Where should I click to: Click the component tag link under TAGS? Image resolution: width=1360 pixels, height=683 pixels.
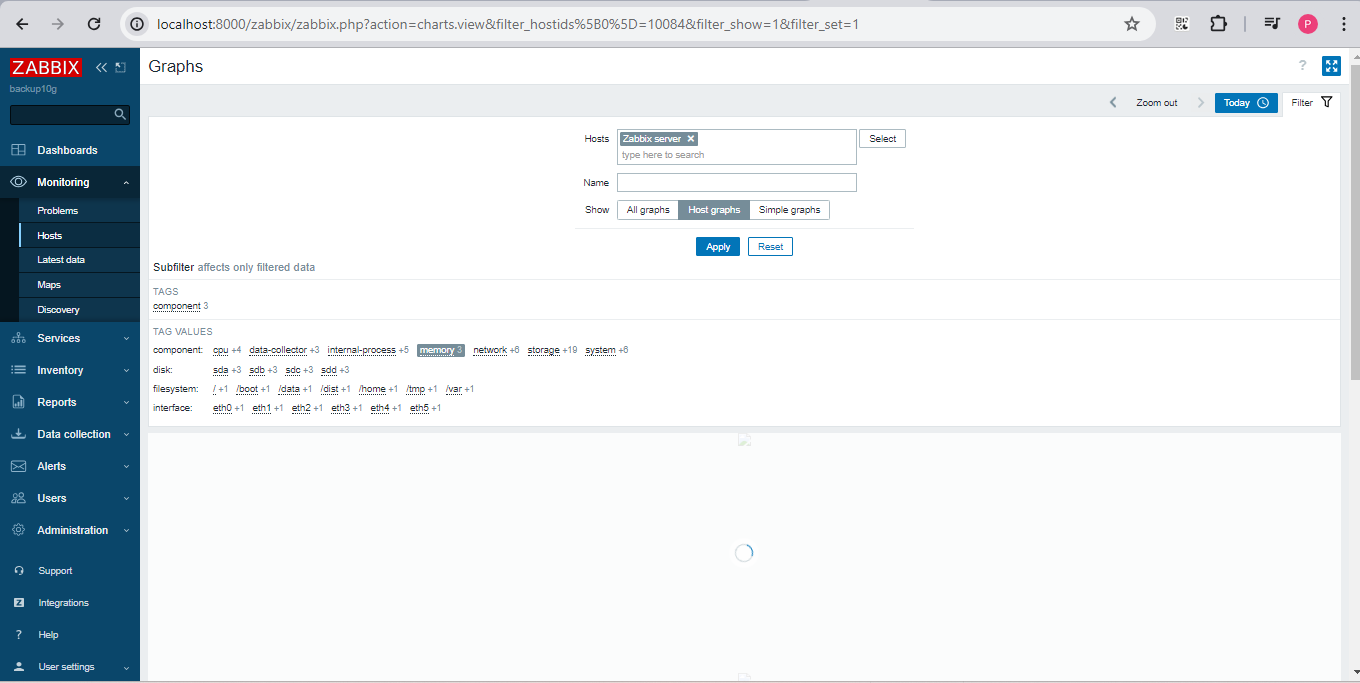(x=177, y=306)
